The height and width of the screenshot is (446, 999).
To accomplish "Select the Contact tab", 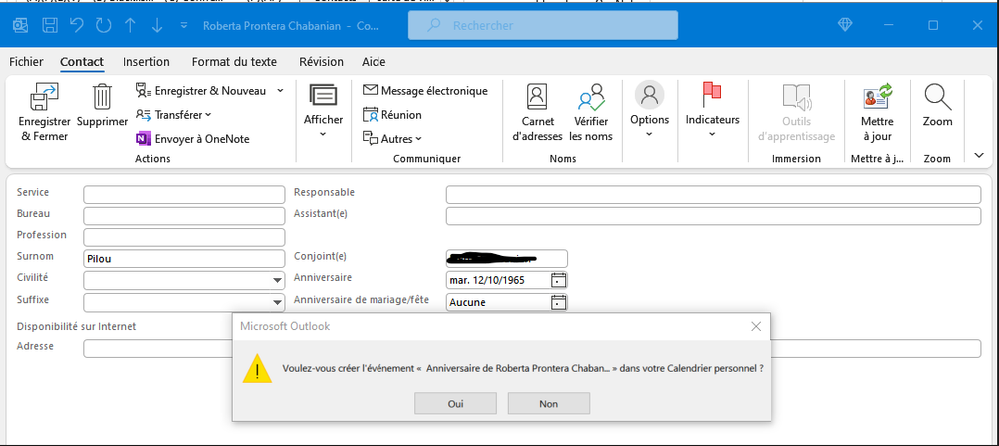I will coord(82,62).
